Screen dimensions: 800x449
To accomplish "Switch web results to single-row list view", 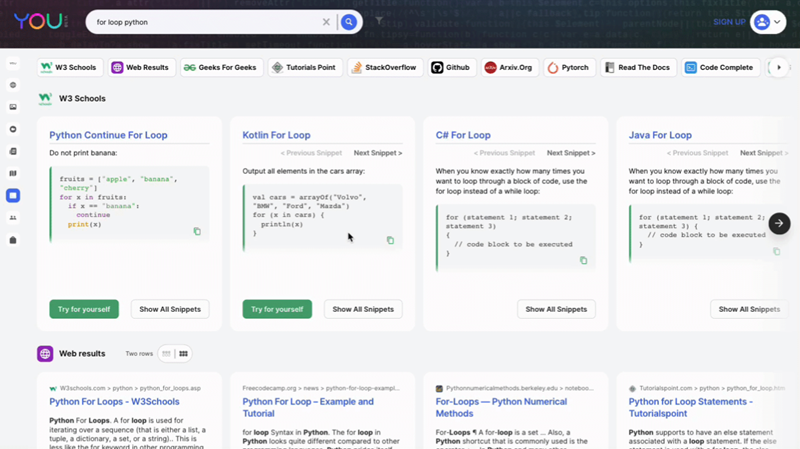I will coord(166,354).
